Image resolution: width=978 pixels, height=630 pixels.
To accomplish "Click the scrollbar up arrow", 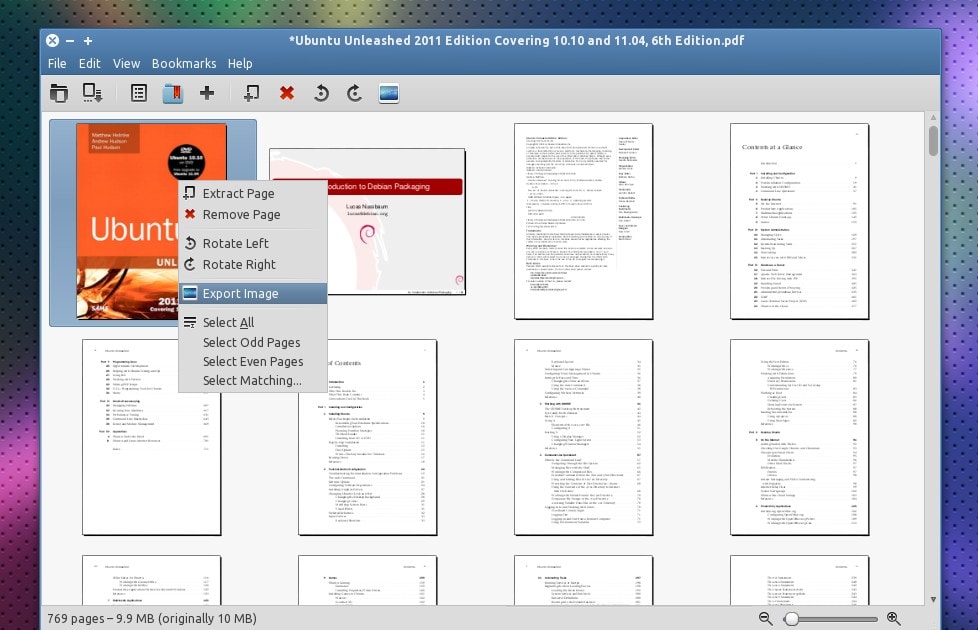I will point(933,117).
